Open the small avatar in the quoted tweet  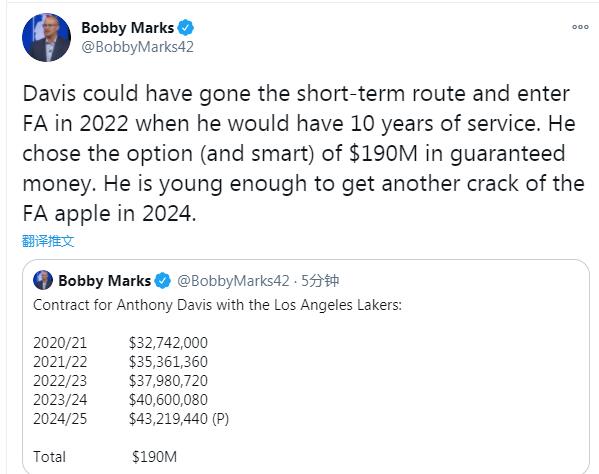(x=43, y=280)
